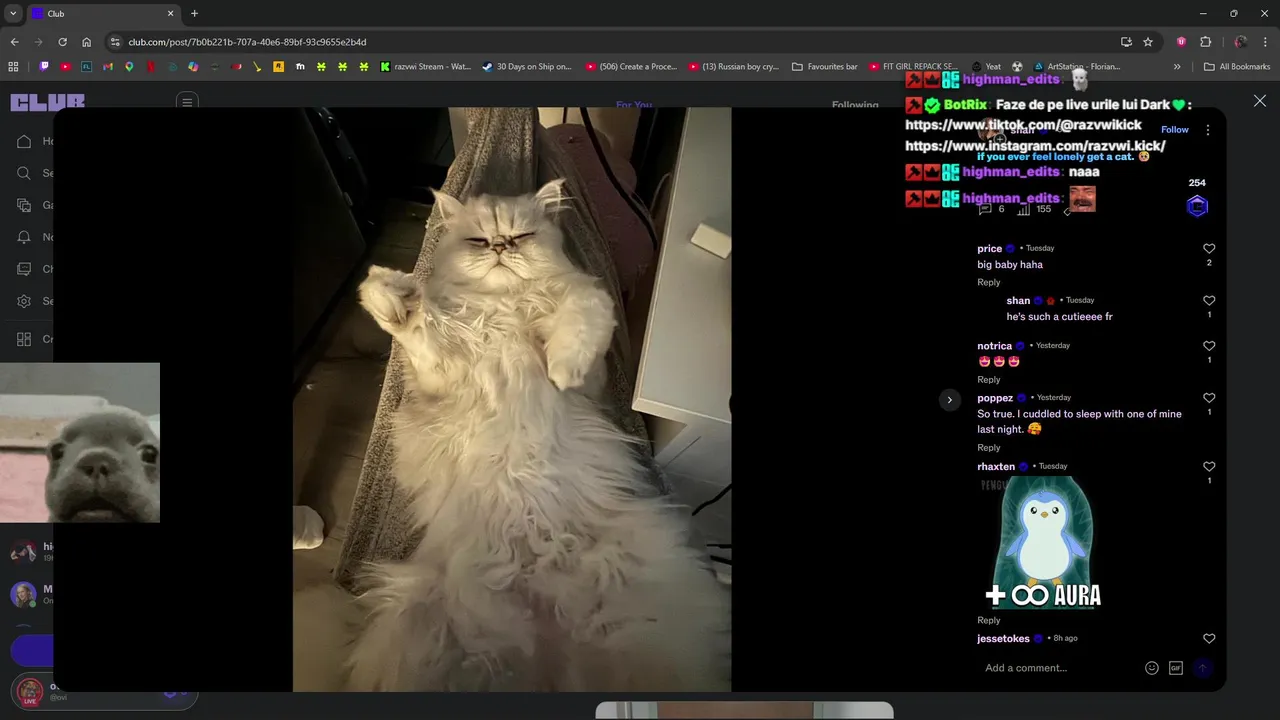Close the Club browser tab
The height and width of the screenshot is (720, 1280).
pos(170,14)
